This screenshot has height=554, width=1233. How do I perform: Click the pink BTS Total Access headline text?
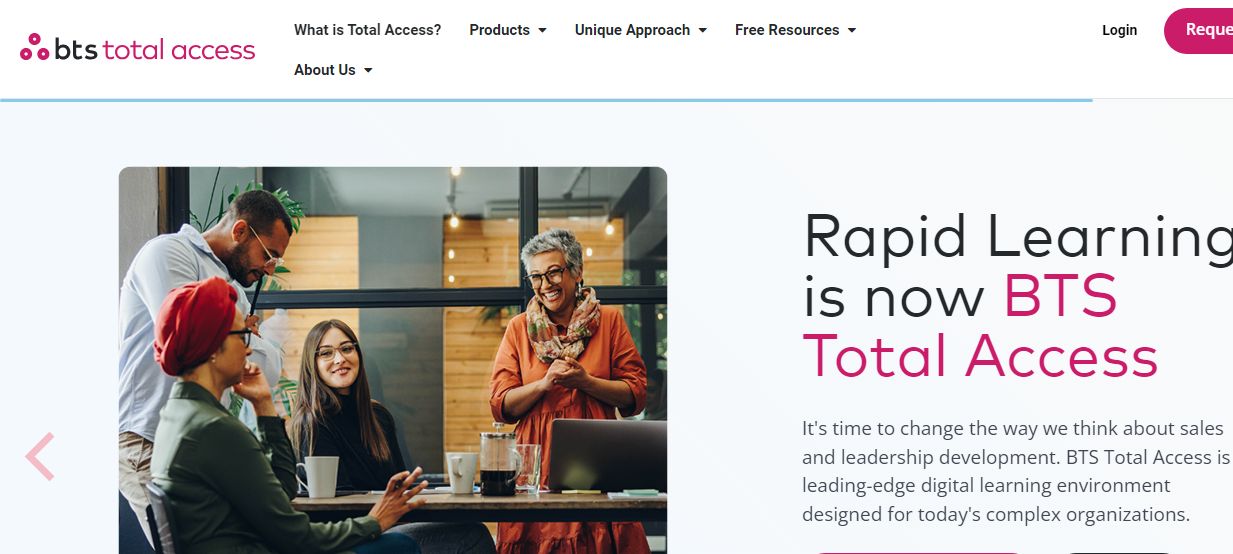pos(981,327)
